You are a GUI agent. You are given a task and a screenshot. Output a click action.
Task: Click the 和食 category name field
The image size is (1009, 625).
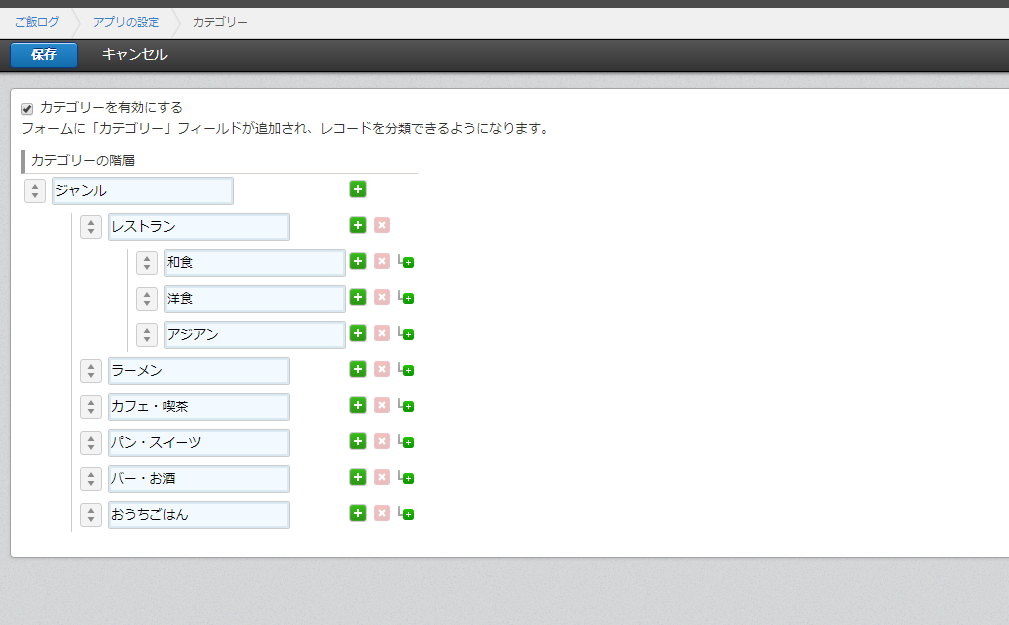255,263
